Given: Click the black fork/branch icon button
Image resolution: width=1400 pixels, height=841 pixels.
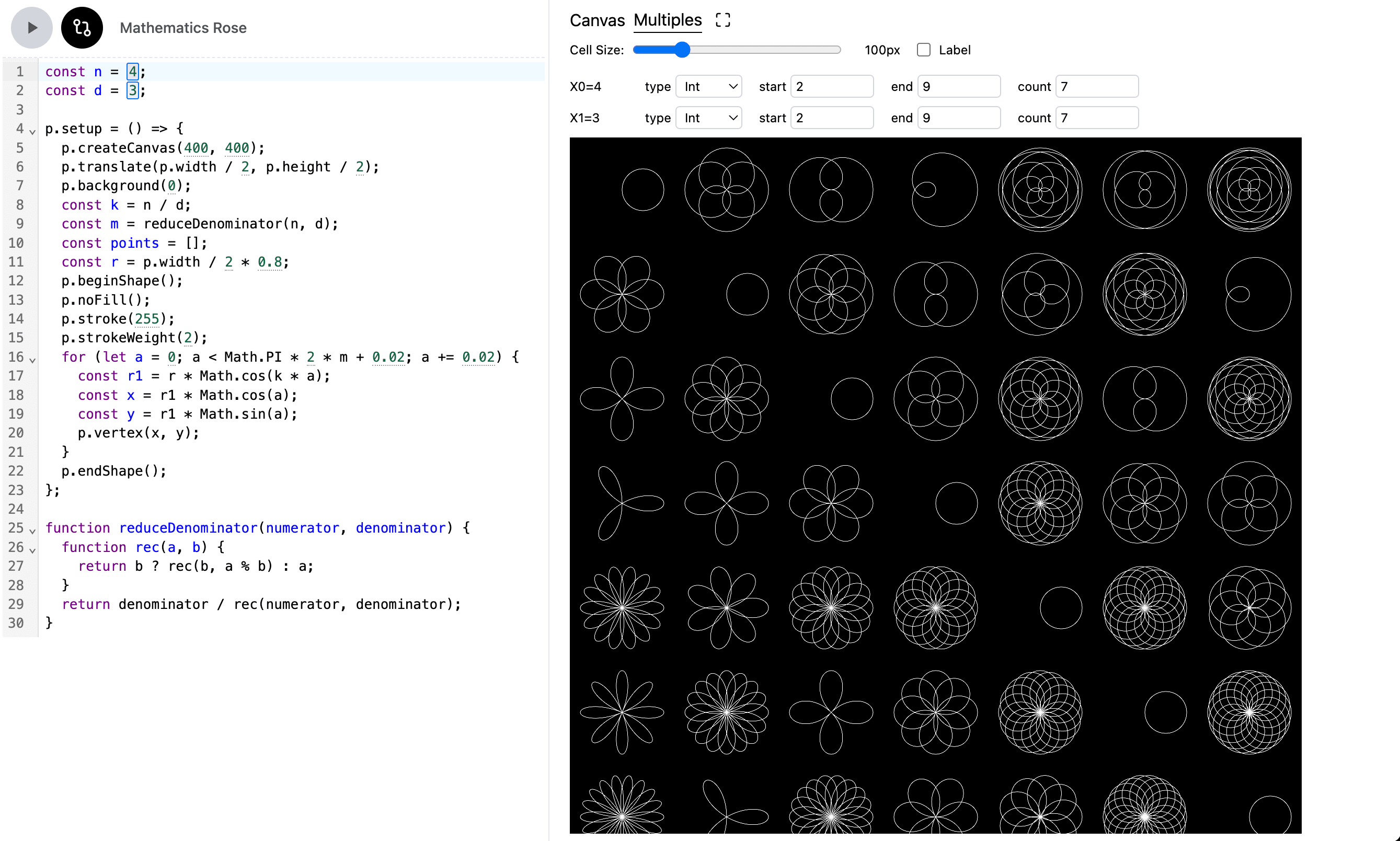Looking at the screenshot, I should click(82, 28).
